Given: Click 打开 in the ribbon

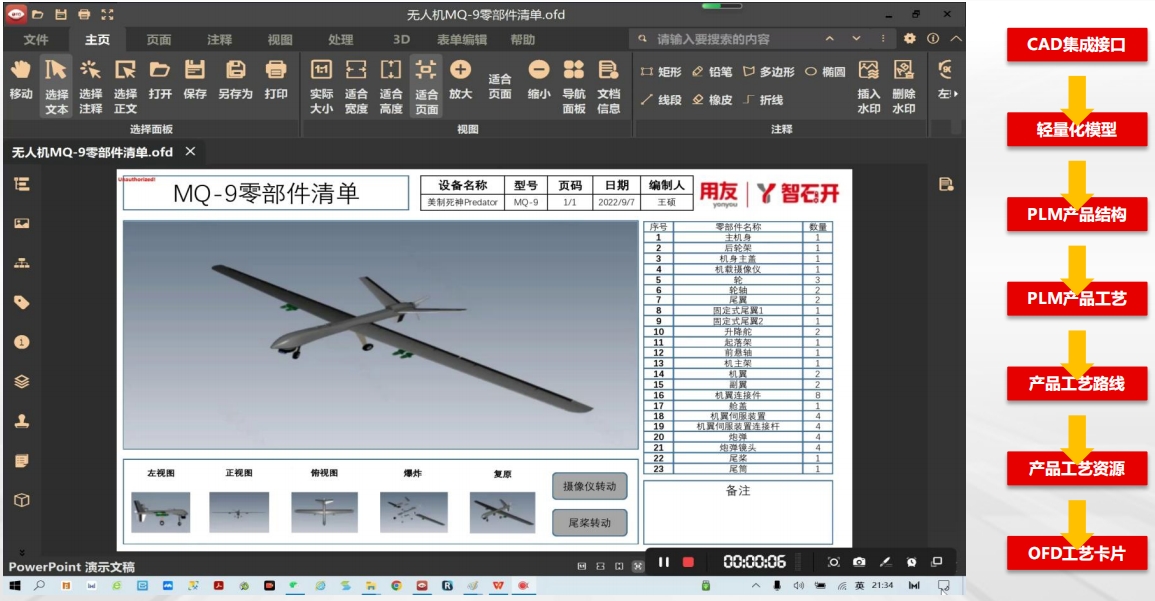Looking at the screenshot, I should coord(160,80).
